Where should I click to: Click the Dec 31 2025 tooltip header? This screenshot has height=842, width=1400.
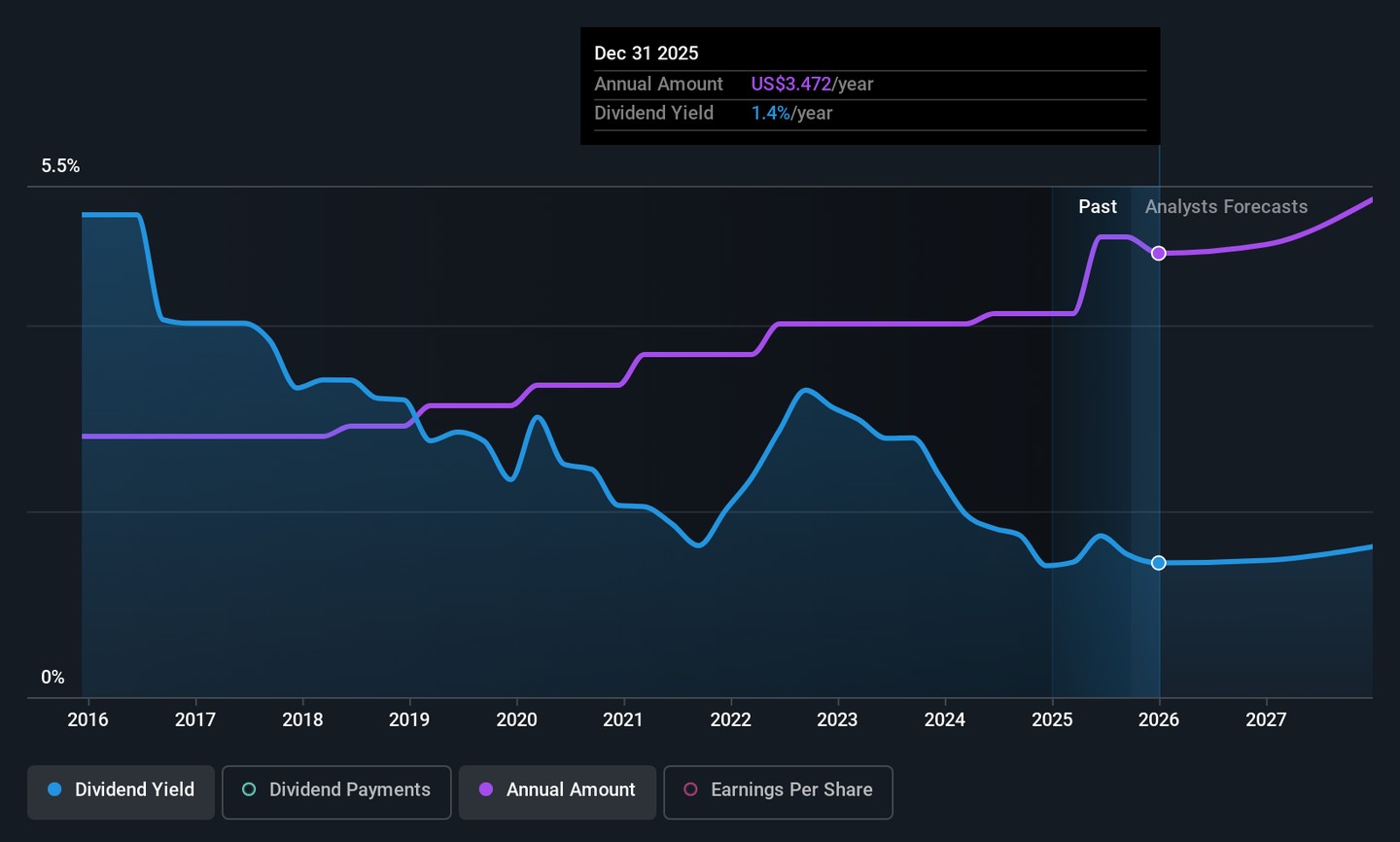(646, 53)
